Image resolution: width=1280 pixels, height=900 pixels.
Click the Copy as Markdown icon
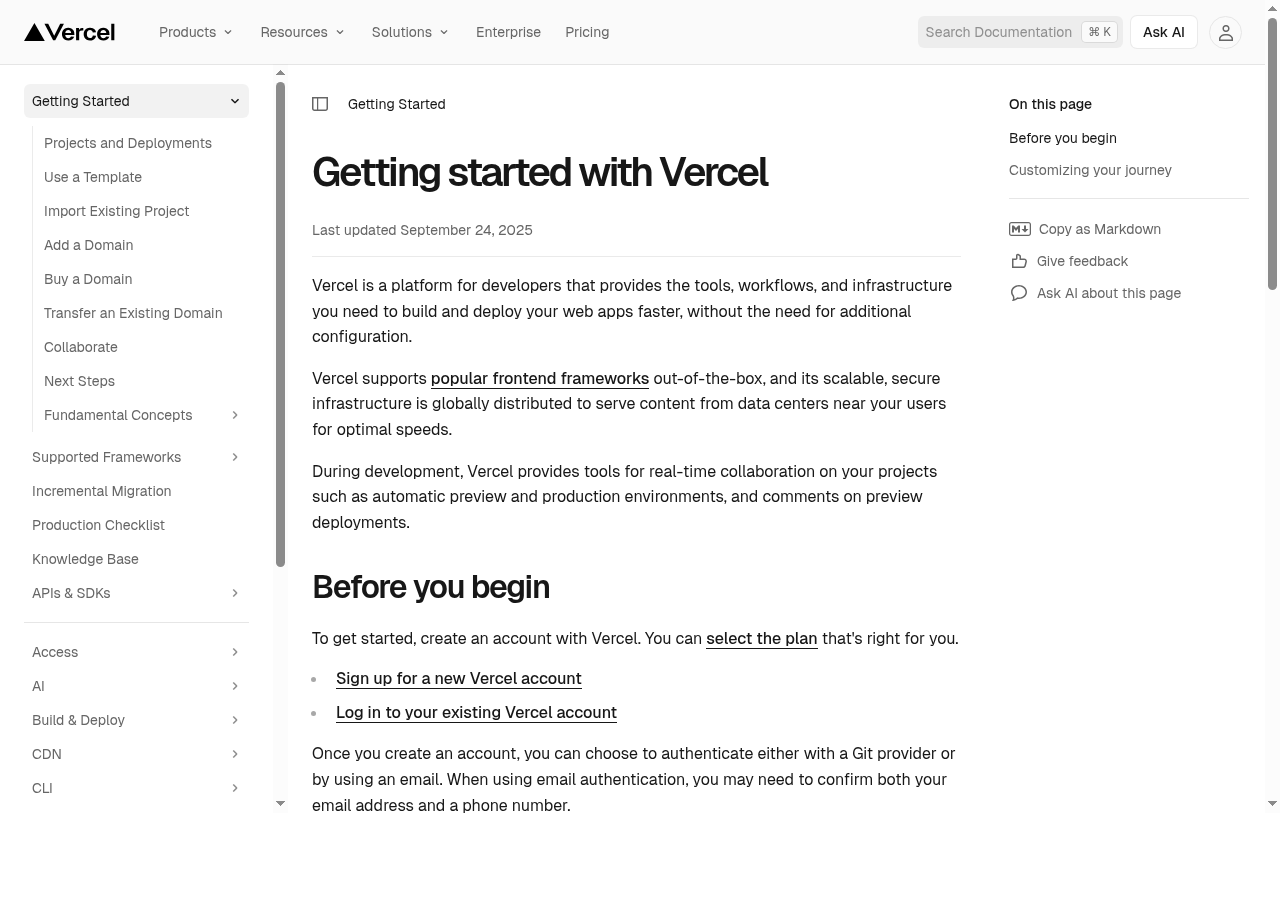click(x=1019, y=229)
